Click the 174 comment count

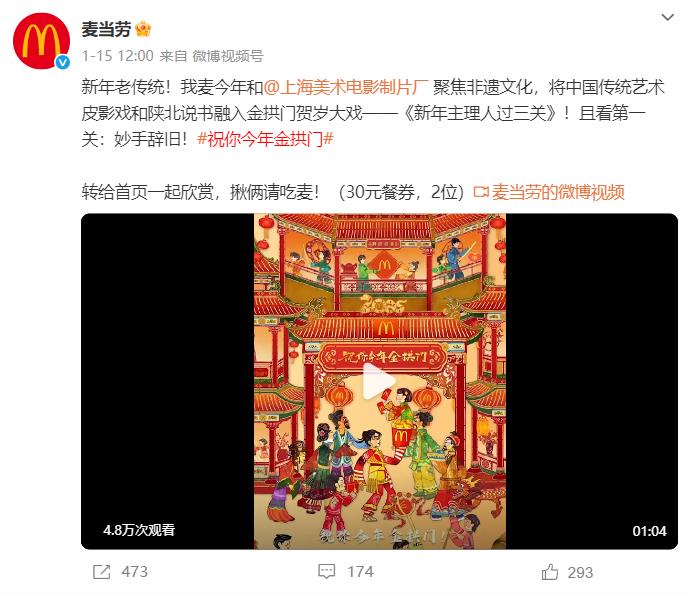(x=360, y=572)
